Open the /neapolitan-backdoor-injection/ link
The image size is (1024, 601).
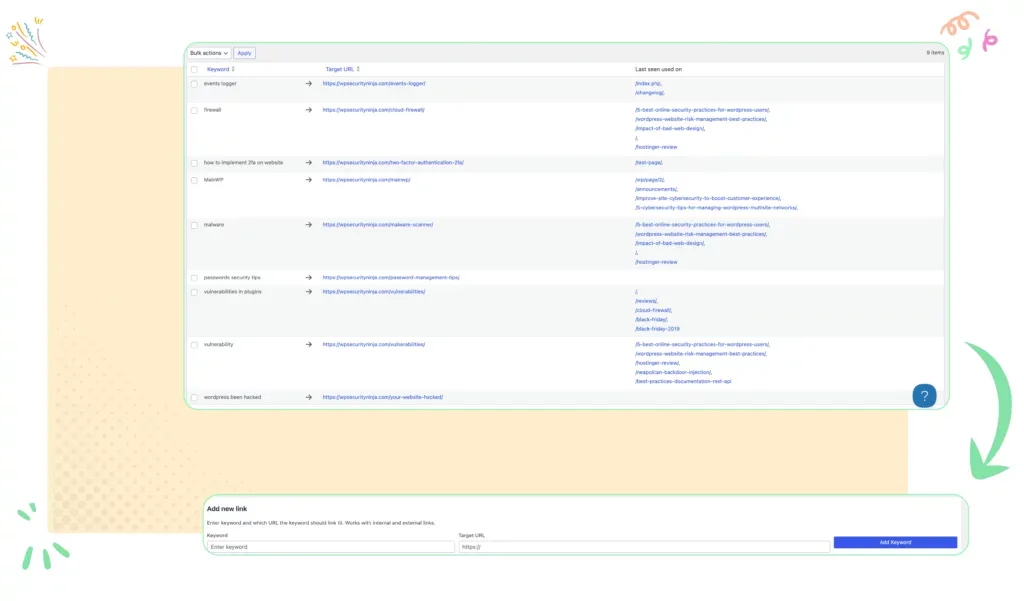point(673,372)
